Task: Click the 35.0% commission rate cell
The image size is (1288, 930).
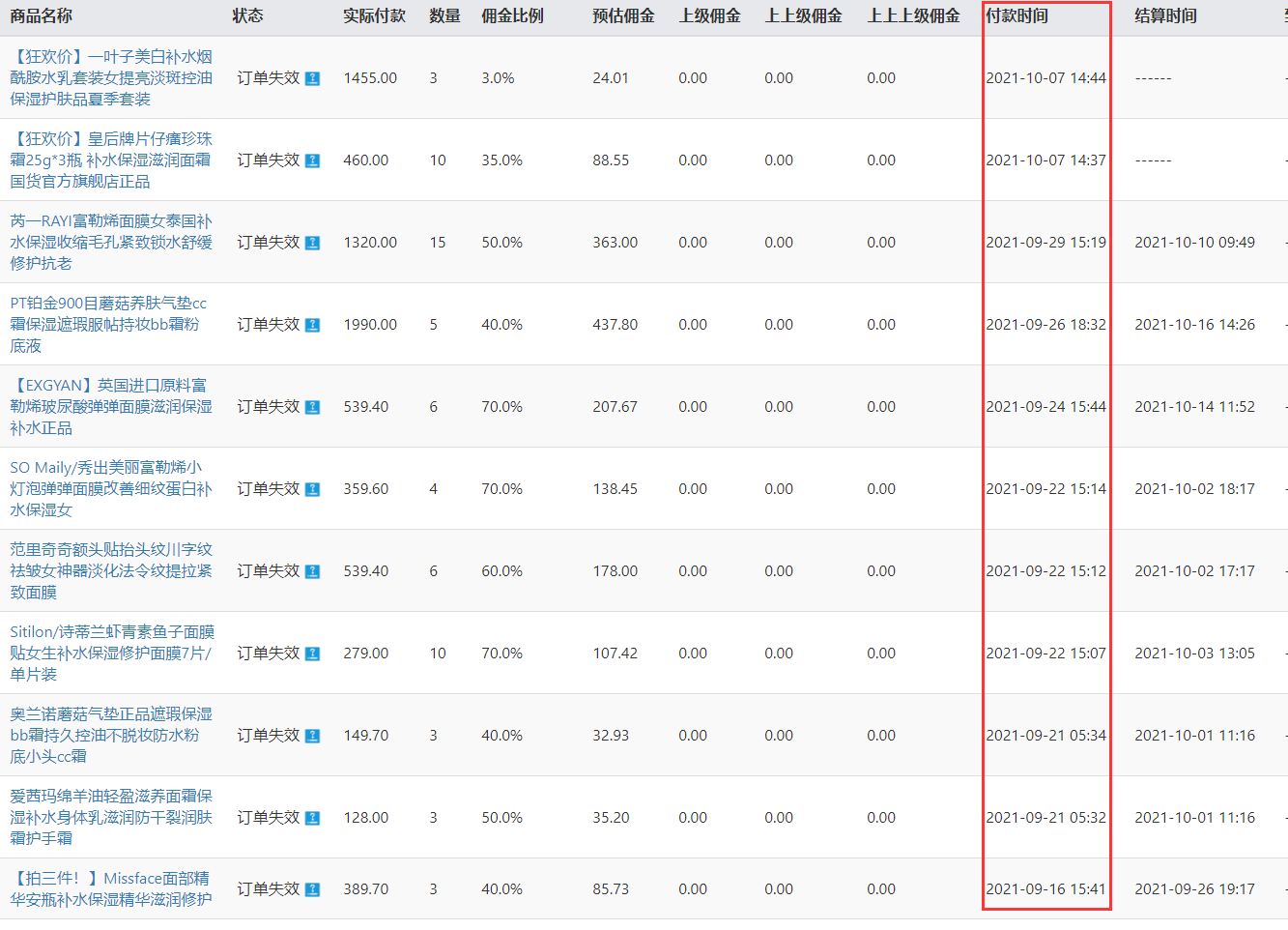Action: tap(502, 160)
